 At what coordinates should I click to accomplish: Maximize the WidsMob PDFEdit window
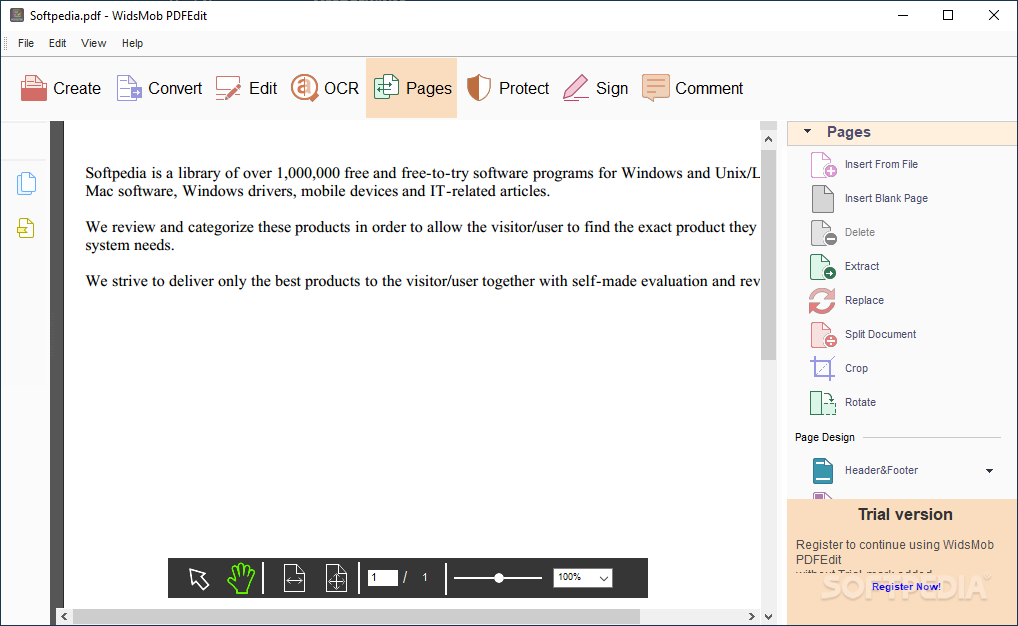(x=948, y=15)
